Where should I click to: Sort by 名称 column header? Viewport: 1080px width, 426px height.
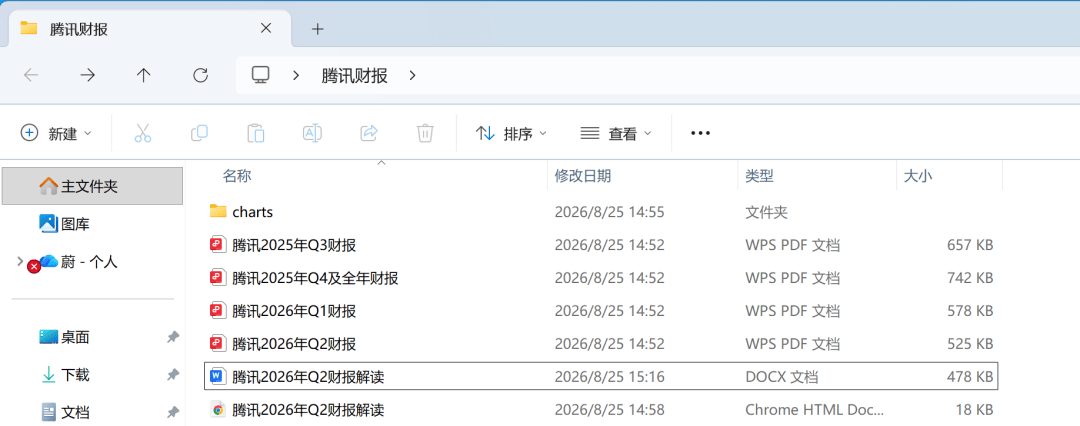[x=236, y=176]
